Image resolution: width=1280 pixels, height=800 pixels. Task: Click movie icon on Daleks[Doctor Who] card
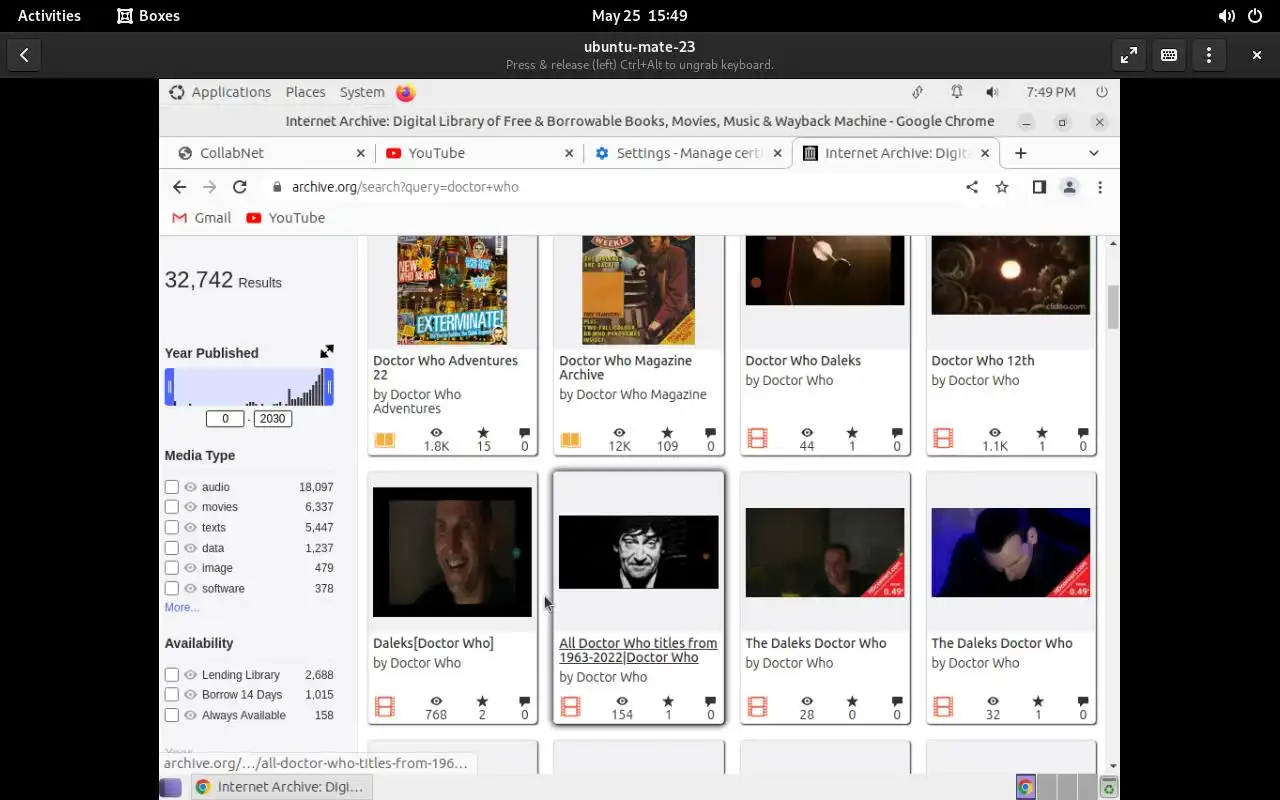click(x=385, y=707)
